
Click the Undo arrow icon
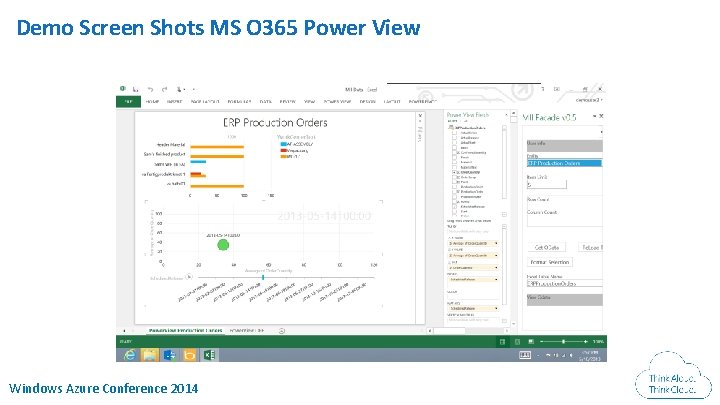point(150,89)
